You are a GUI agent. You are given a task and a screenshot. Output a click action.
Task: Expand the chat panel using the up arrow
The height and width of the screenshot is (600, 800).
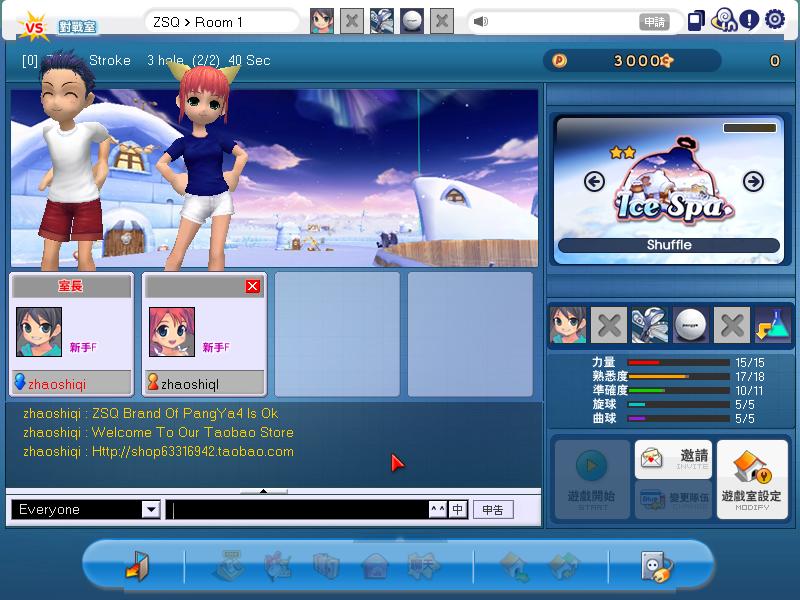click(x=264, y=491)
